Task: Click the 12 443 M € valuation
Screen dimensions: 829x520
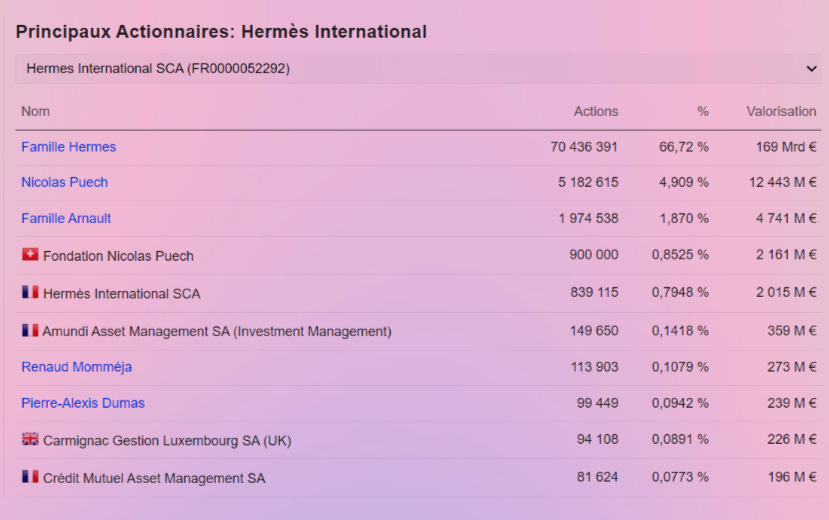Action: coord(782,182)
